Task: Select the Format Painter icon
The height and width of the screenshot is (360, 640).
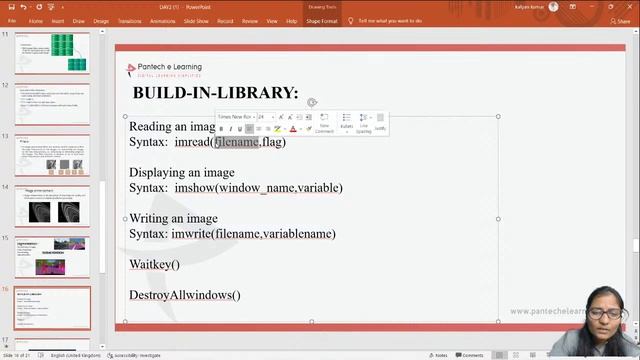Action: click(x=309, y=129)
